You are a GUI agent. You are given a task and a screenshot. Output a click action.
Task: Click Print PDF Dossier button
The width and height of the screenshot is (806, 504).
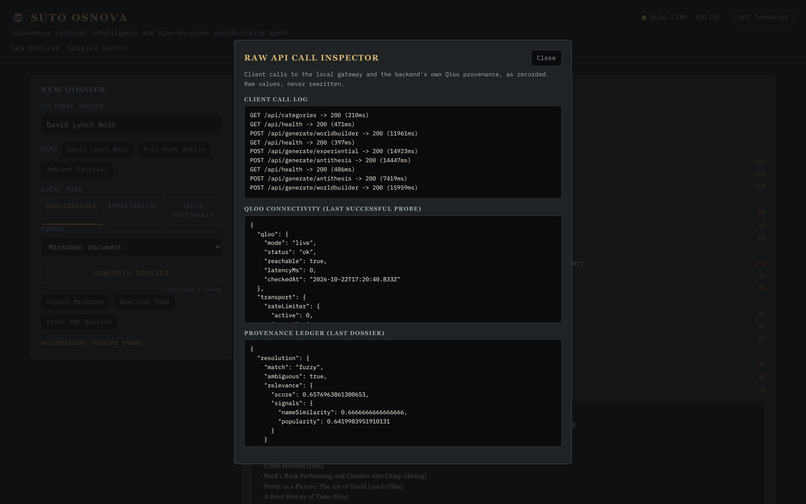(79, 322)
